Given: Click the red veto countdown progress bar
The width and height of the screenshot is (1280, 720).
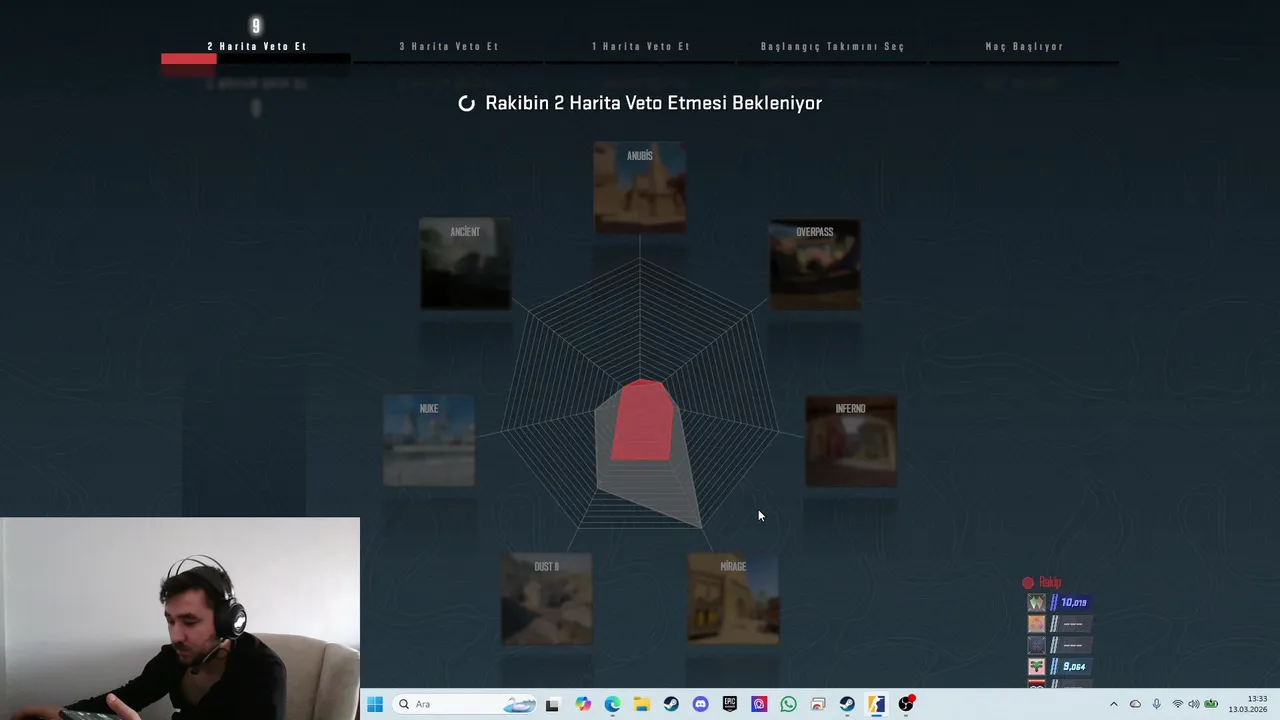Looking at the screenshot, I should coord(189,59).
